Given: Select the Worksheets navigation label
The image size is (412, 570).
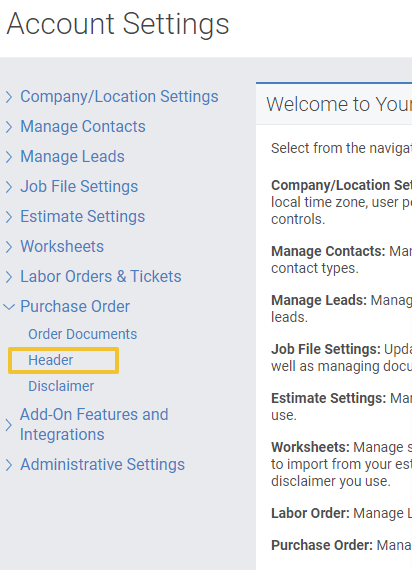Looking at the screenshot, I should tap(62, 246).
